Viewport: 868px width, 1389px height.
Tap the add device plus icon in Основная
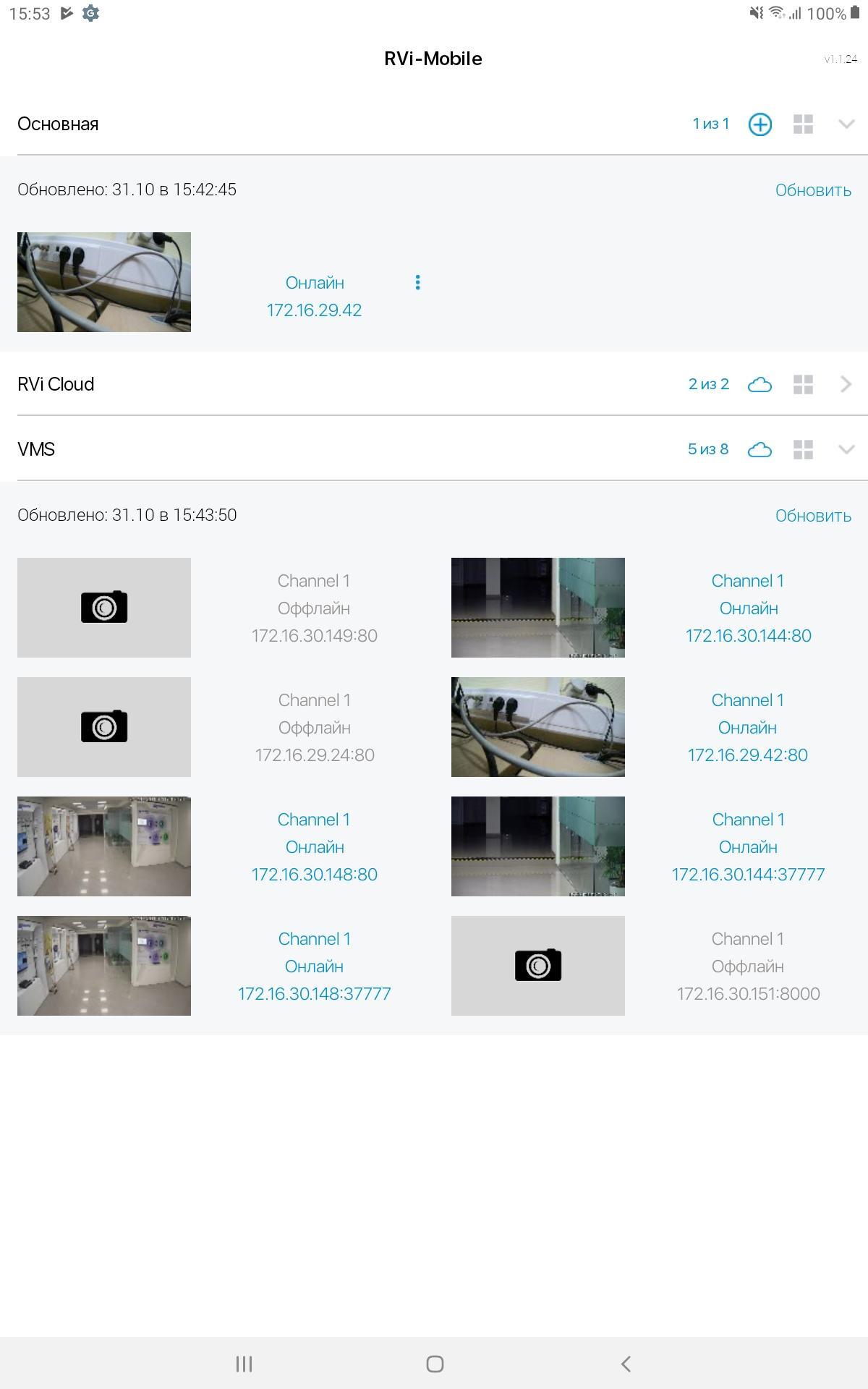[759, 124]
